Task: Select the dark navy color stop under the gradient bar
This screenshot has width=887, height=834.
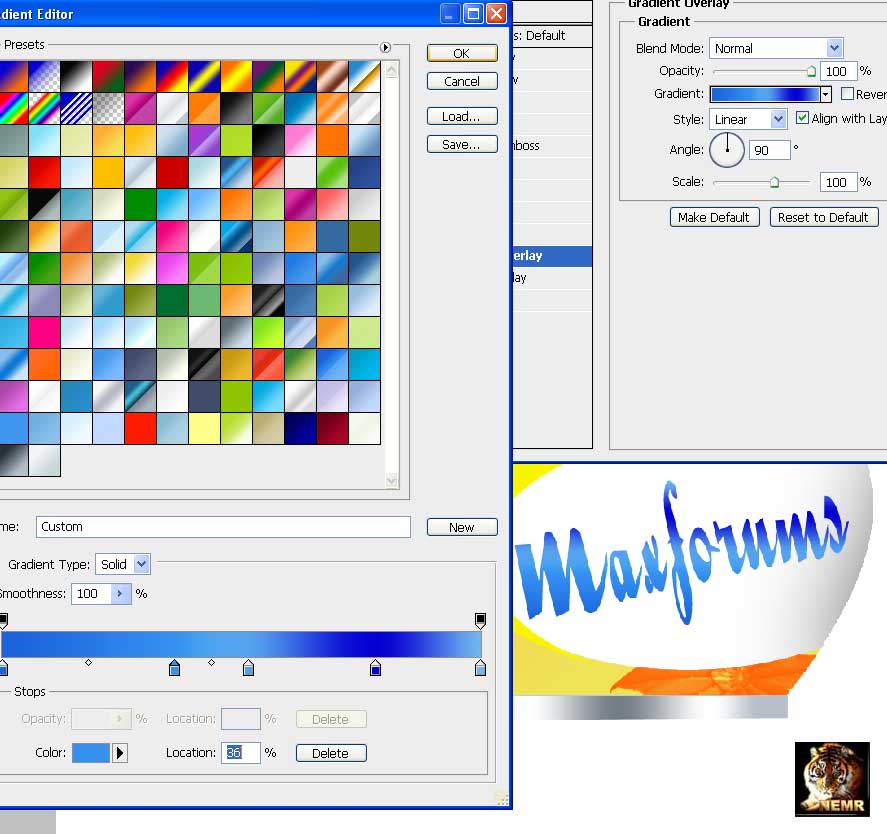Action: (375, 668)
